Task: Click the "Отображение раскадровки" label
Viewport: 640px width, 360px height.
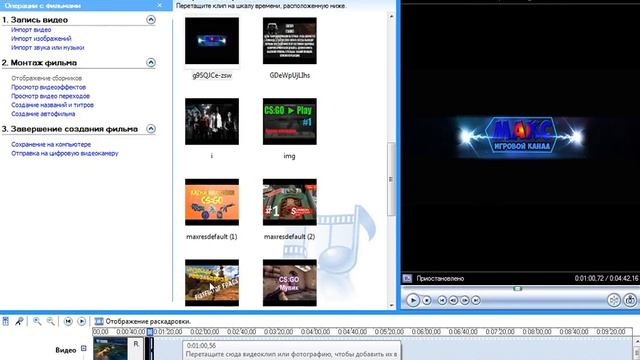Action: click(148, 321)
